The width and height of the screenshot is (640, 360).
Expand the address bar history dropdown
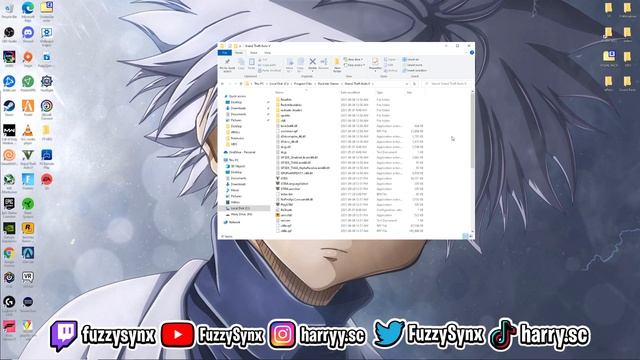(407, 84)
